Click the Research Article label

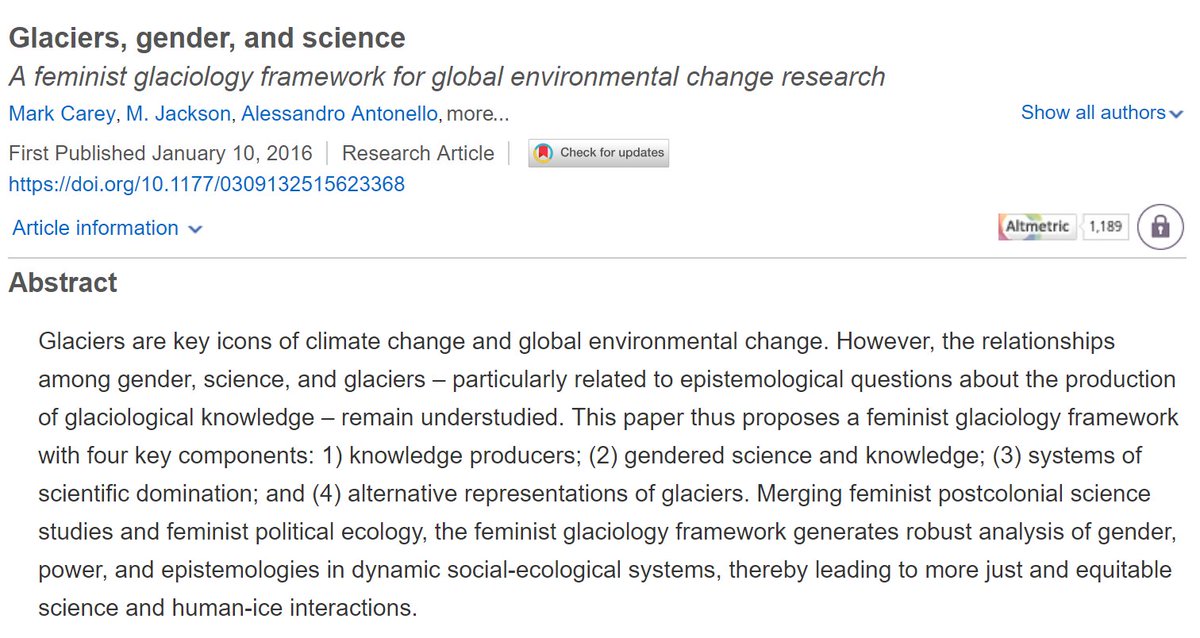(x=418, y=153)
